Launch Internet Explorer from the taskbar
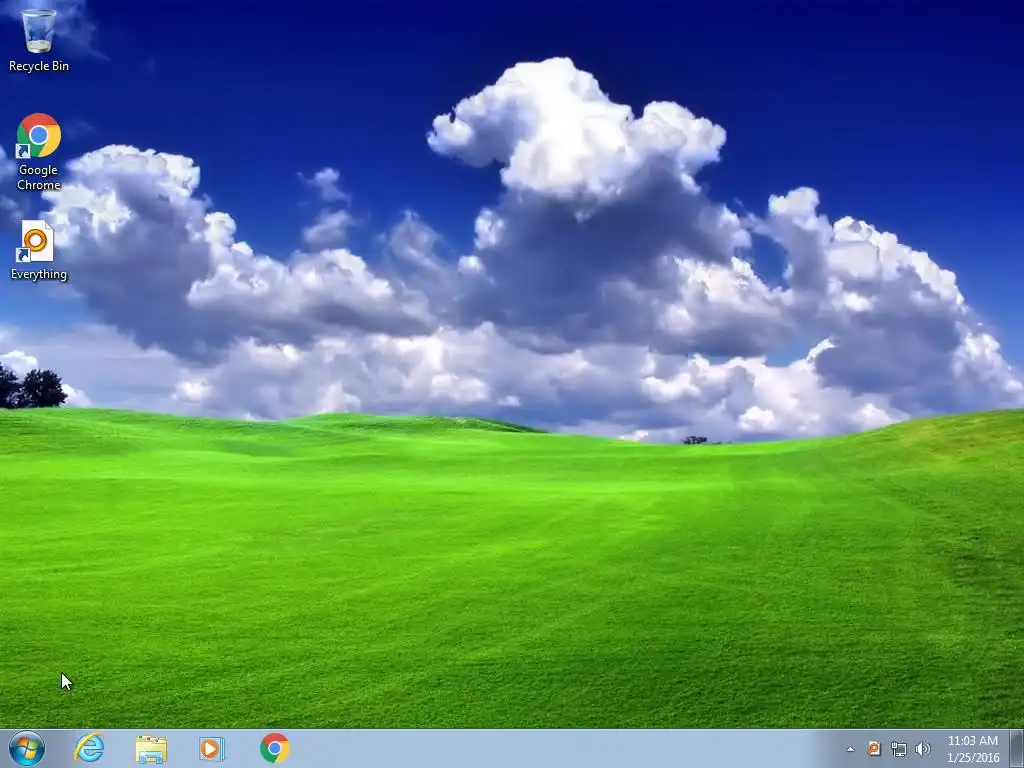This screenshot has height=768, width=1024. click(x=89, y=748)
